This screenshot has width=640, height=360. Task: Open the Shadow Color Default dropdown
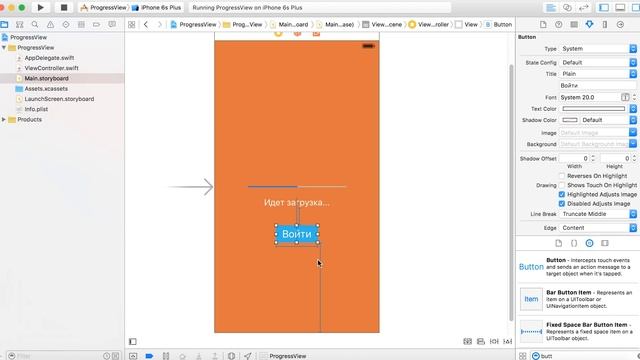pyautogui.click(x=609, y=120)
